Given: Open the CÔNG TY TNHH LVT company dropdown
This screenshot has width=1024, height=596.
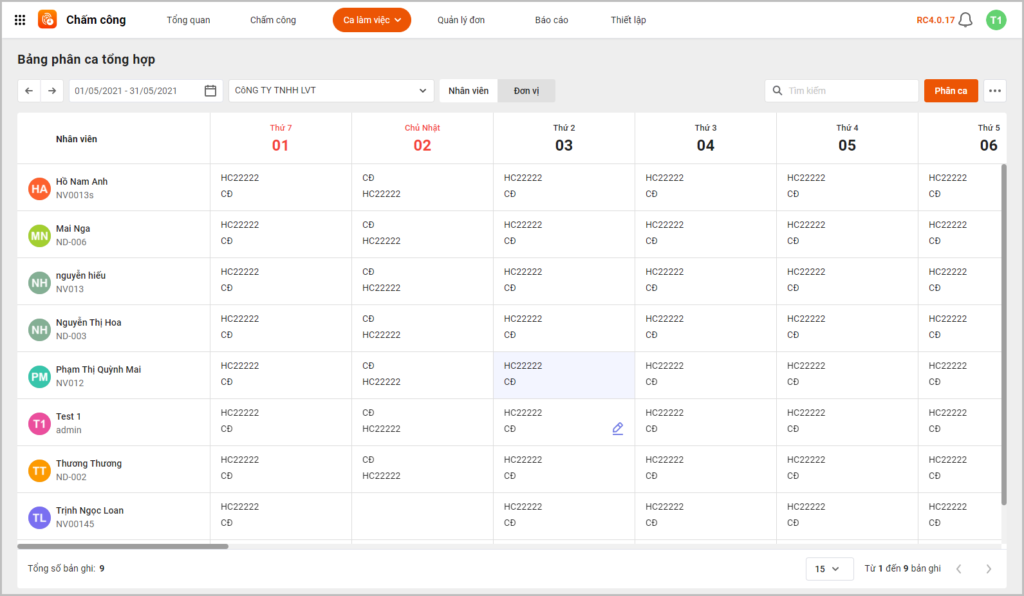Looking at the screenshot, I should (331, 91).
